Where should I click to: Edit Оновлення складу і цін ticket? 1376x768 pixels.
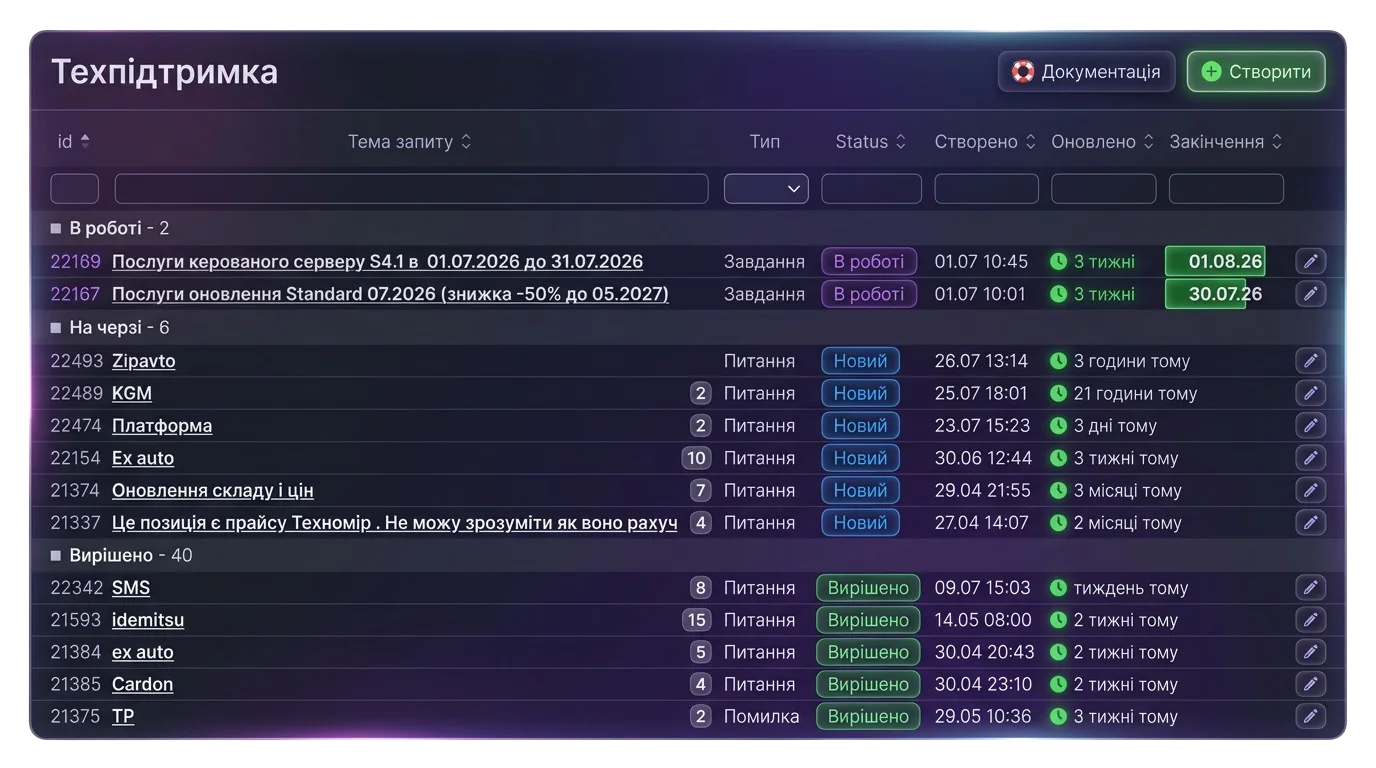point(1310,490)
